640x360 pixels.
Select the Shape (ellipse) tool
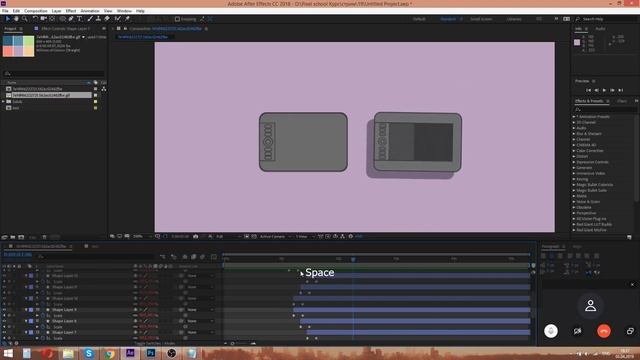(x=62, y=19)
